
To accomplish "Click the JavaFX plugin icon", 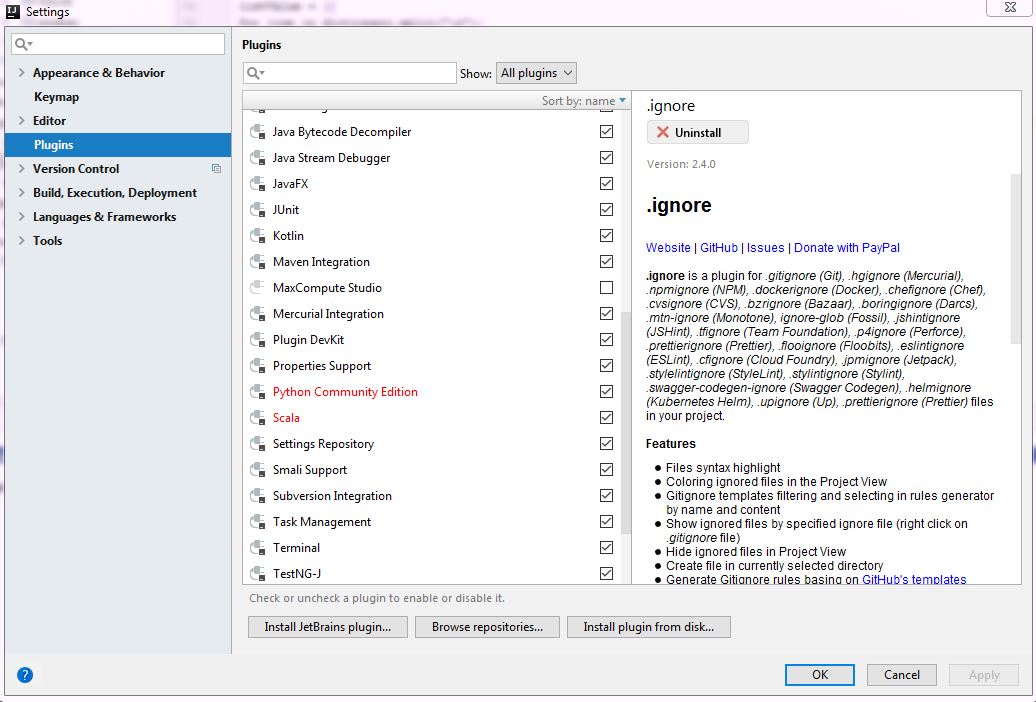I will 258,184.
